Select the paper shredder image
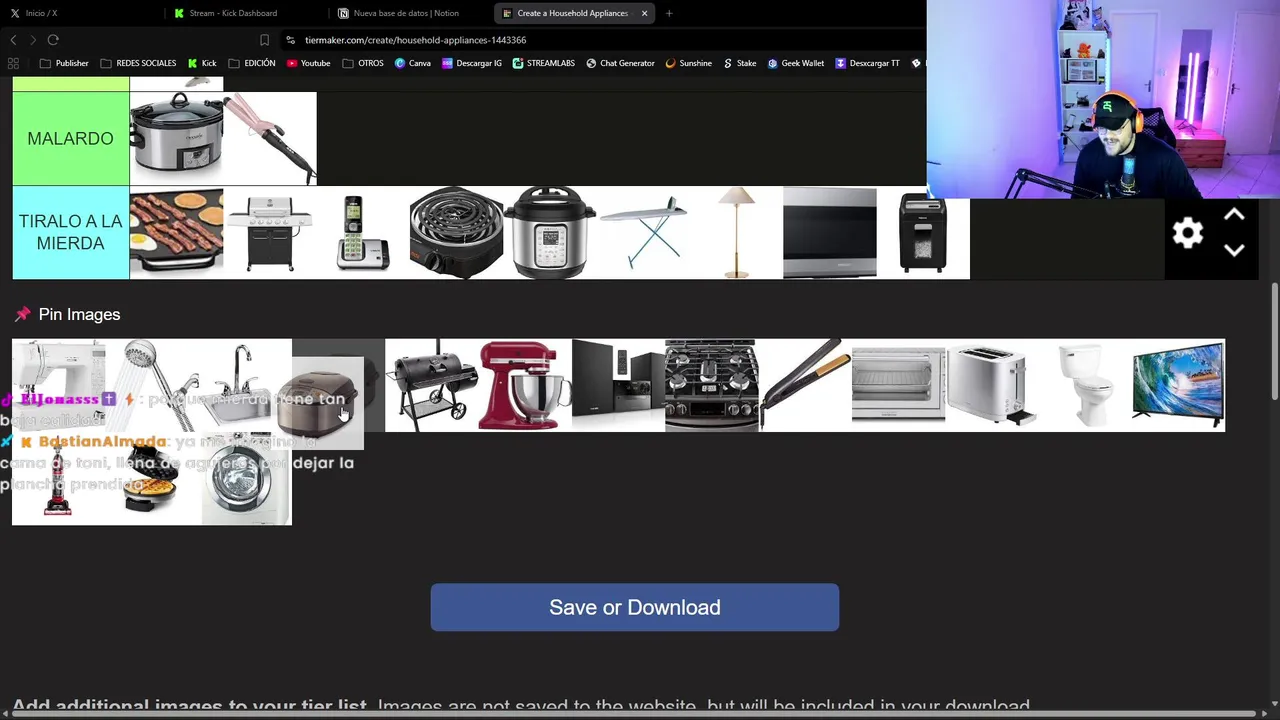 point(923,232)
